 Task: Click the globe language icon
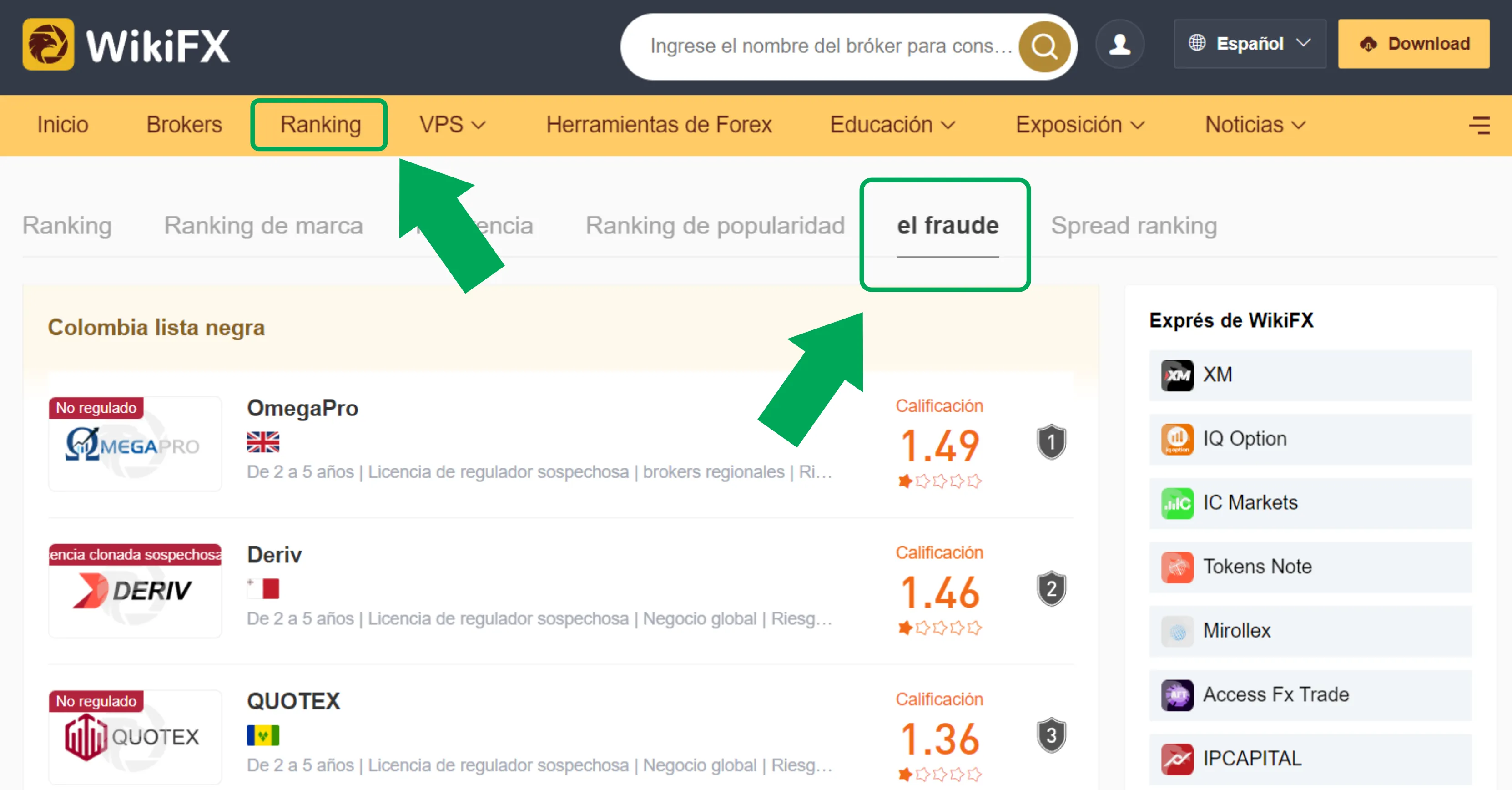(x=1197, y=43)
